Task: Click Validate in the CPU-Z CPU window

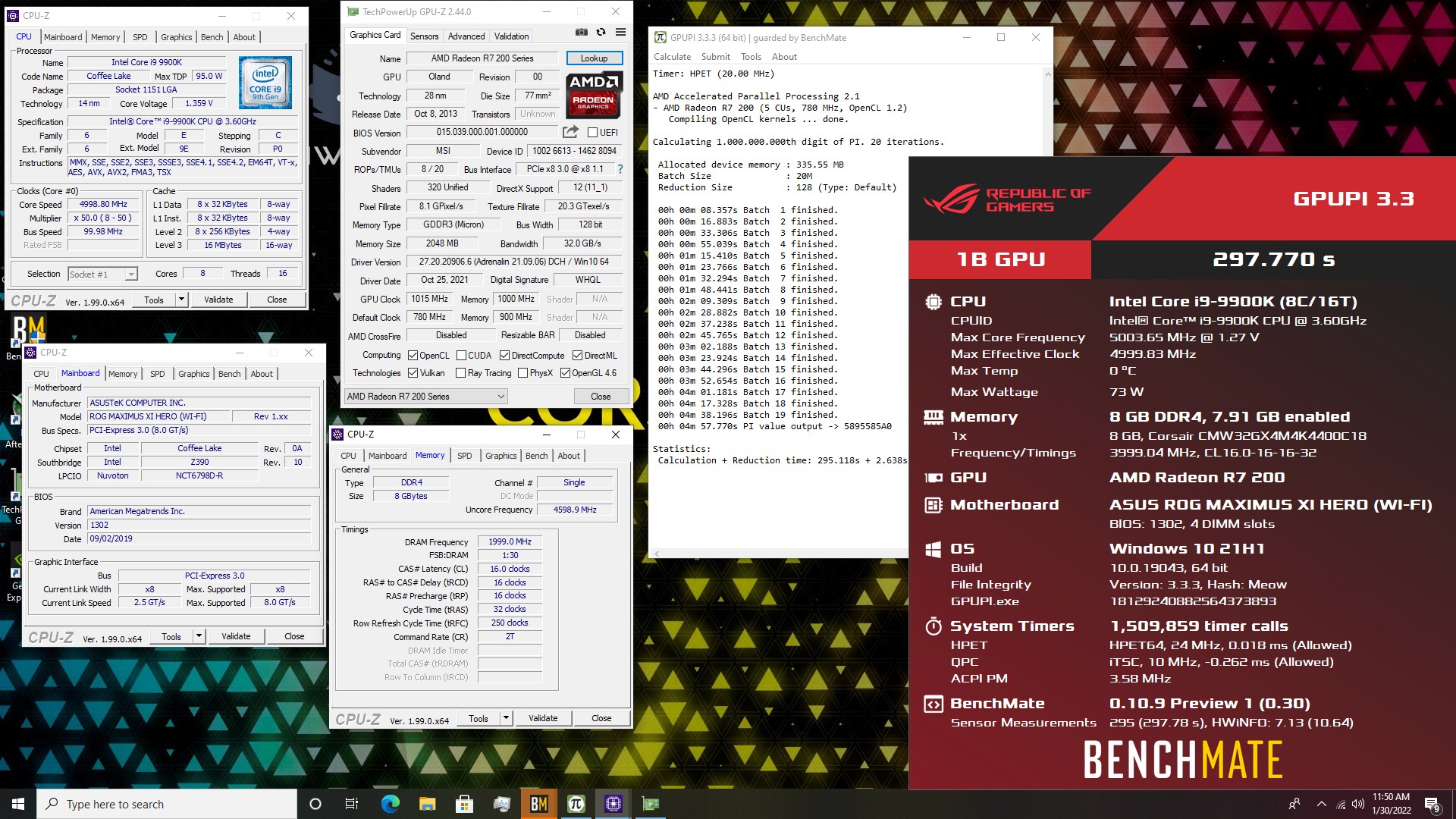Action: [x=218, y=300]
